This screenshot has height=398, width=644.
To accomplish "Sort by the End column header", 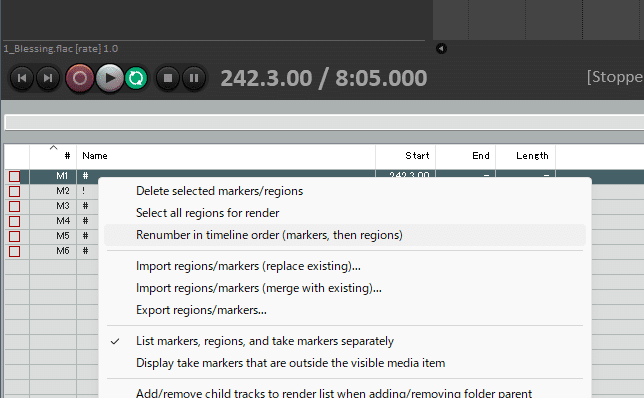I will (465, 156).
